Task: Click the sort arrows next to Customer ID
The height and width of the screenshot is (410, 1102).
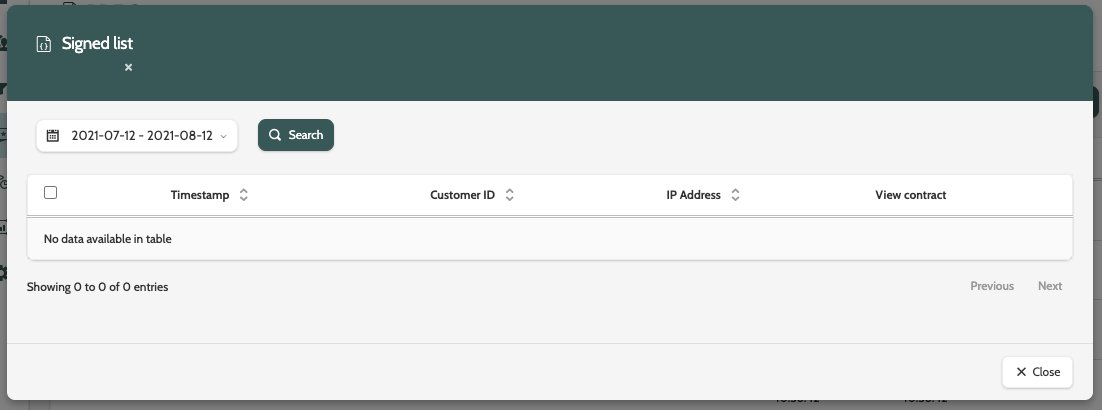Action: pos(510,195)
